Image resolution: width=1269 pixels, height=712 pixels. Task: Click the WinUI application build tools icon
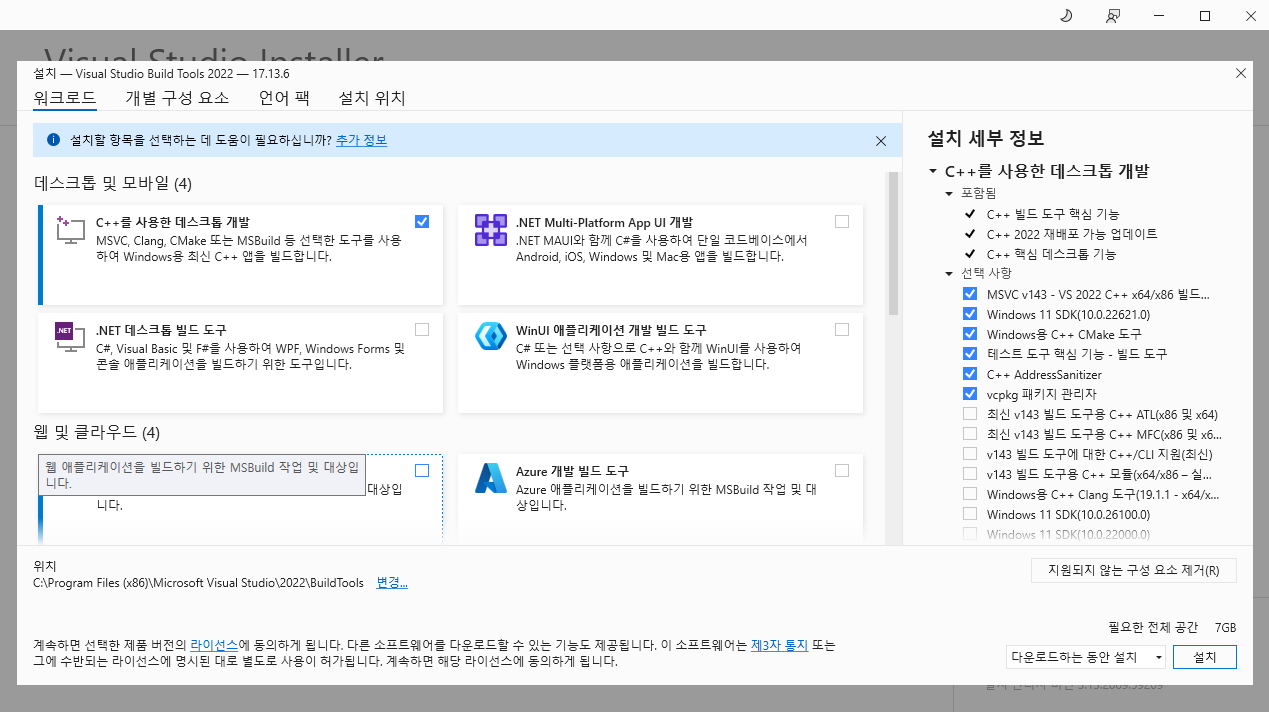pos(491,337)
